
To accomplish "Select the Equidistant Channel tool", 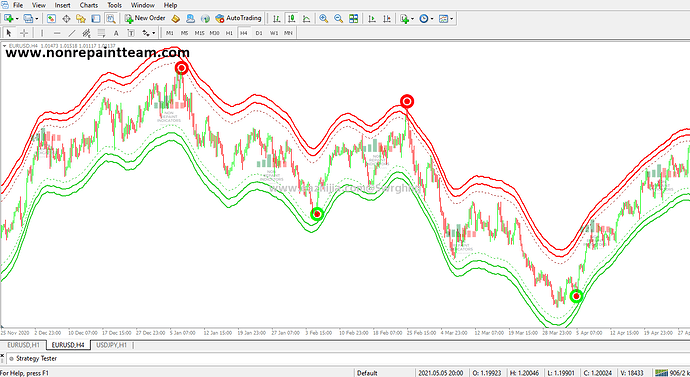I will click(x=86, y=33).
